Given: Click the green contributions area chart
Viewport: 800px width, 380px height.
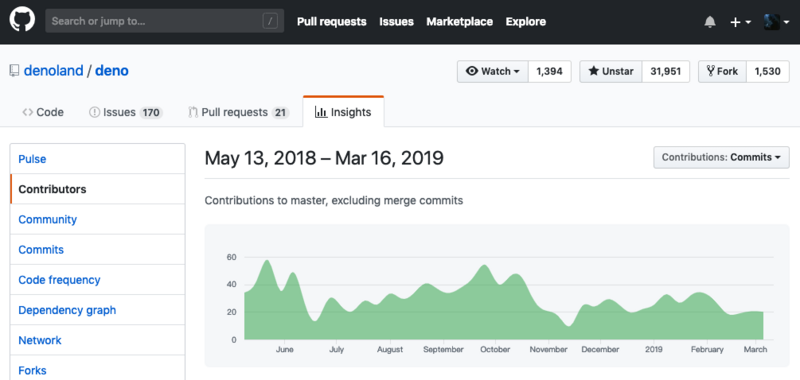Looking at the screenshot, I should [504, 300].
